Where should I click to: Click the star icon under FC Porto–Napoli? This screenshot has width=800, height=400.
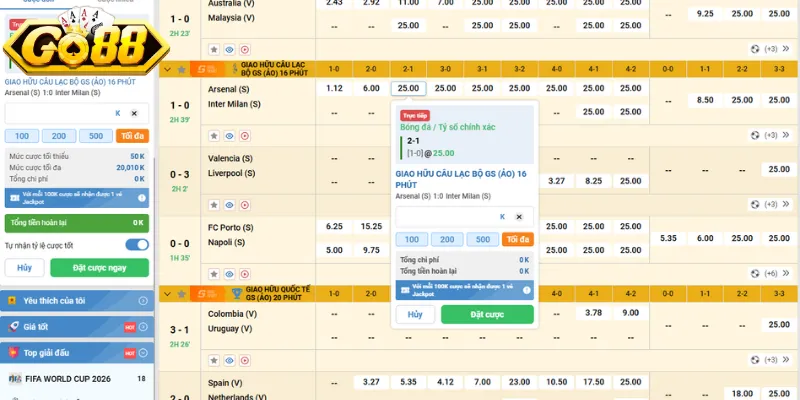coord(213,273)
